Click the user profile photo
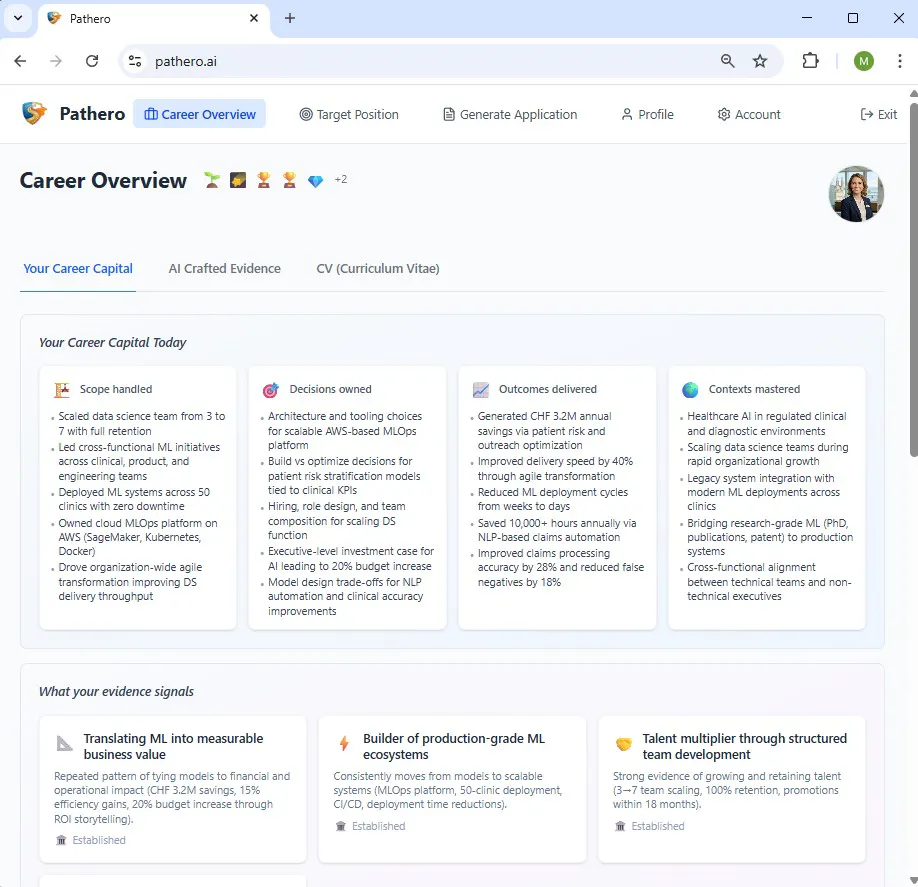Screen dimensions: 918x887 (x=856, y=194)
